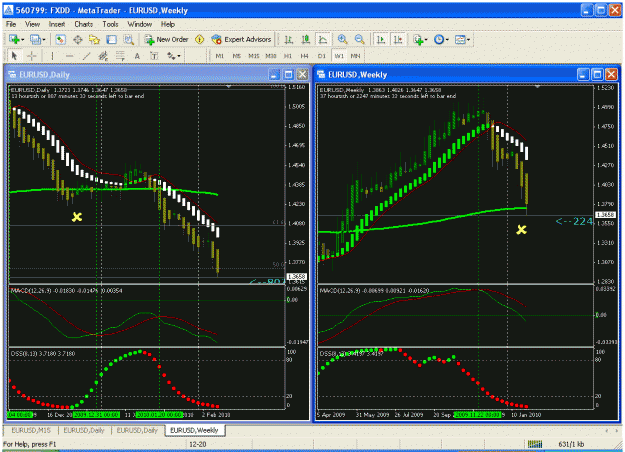Pick the horizontal line drawing tool
The image size is (625, 452).
[x=69, y=56]
